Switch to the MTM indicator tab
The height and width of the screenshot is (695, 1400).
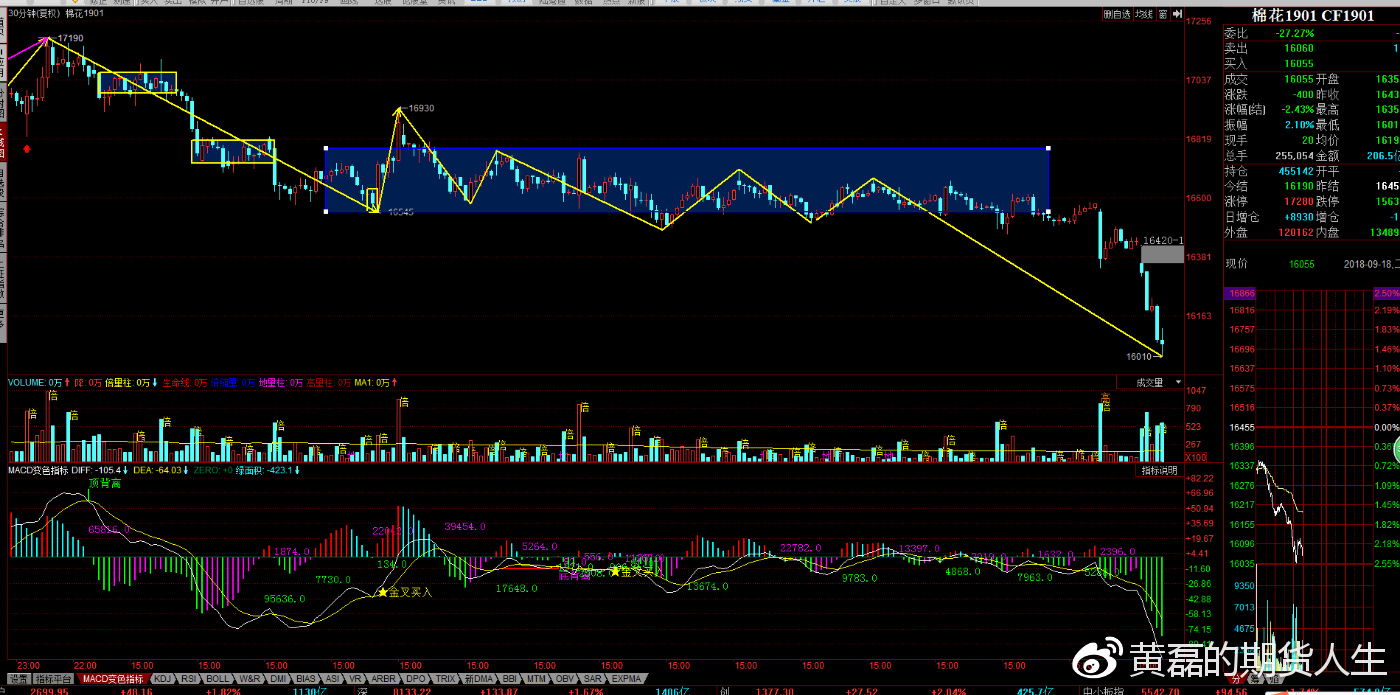click(x=537, y=679)
